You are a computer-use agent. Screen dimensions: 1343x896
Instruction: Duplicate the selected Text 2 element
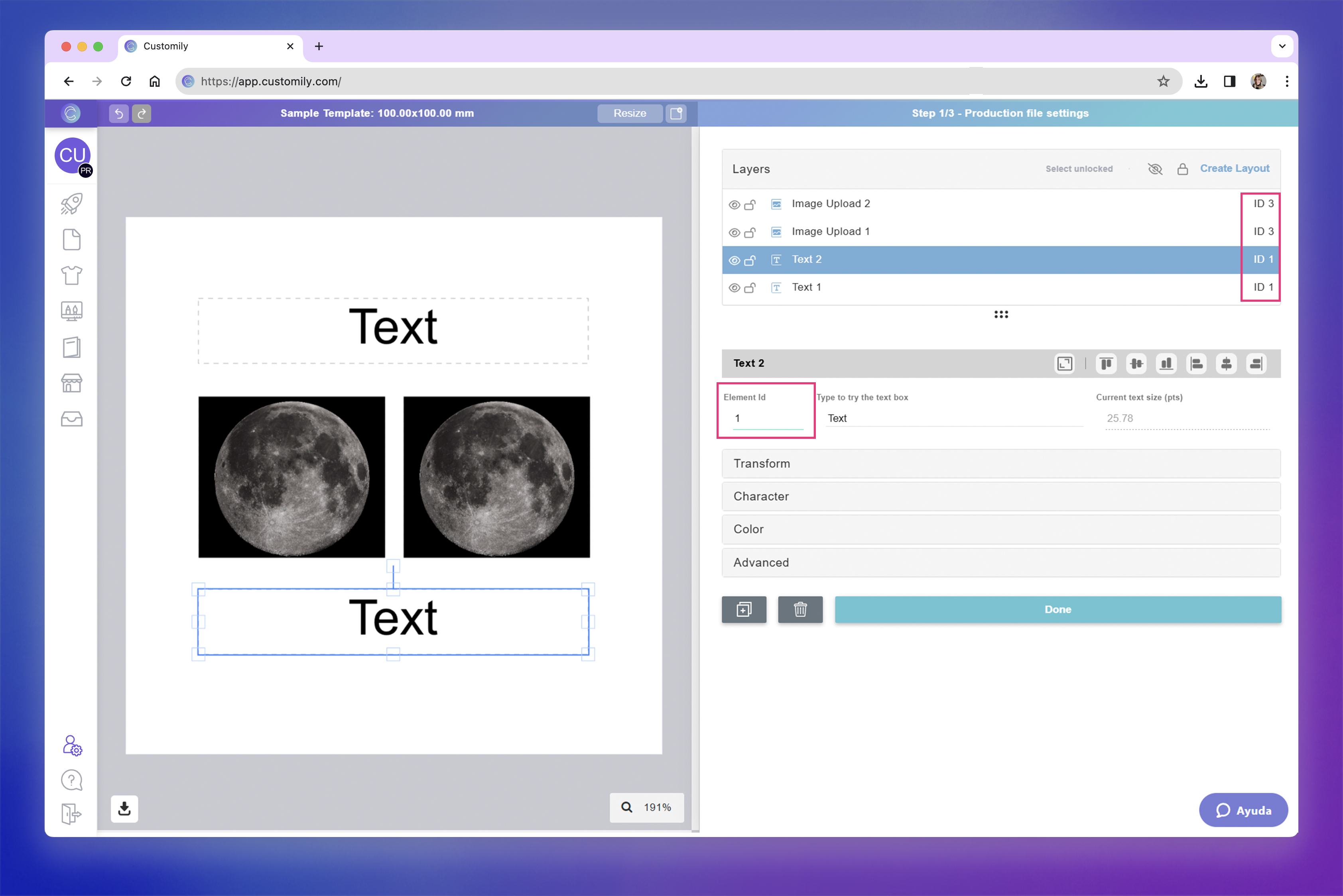(x=744, y=610)
